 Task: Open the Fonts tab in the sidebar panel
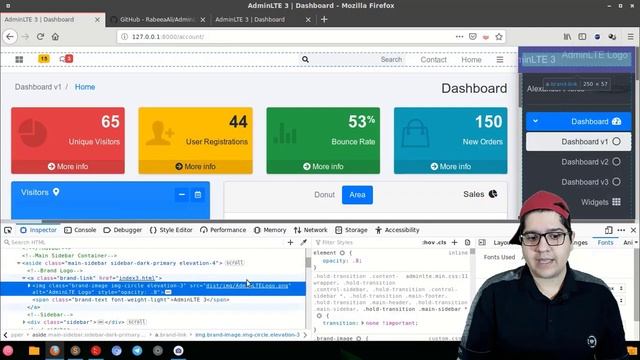605,242
